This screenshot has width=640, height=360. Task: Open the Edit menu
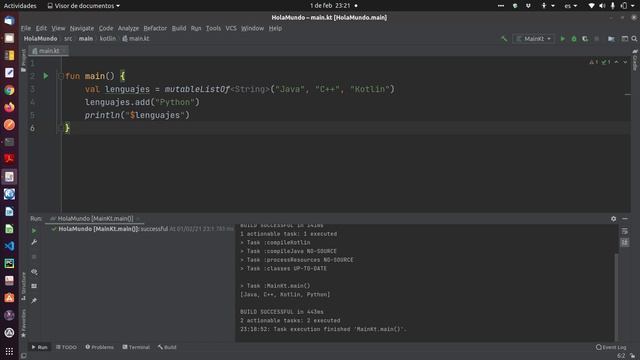(x=41, y=28)
